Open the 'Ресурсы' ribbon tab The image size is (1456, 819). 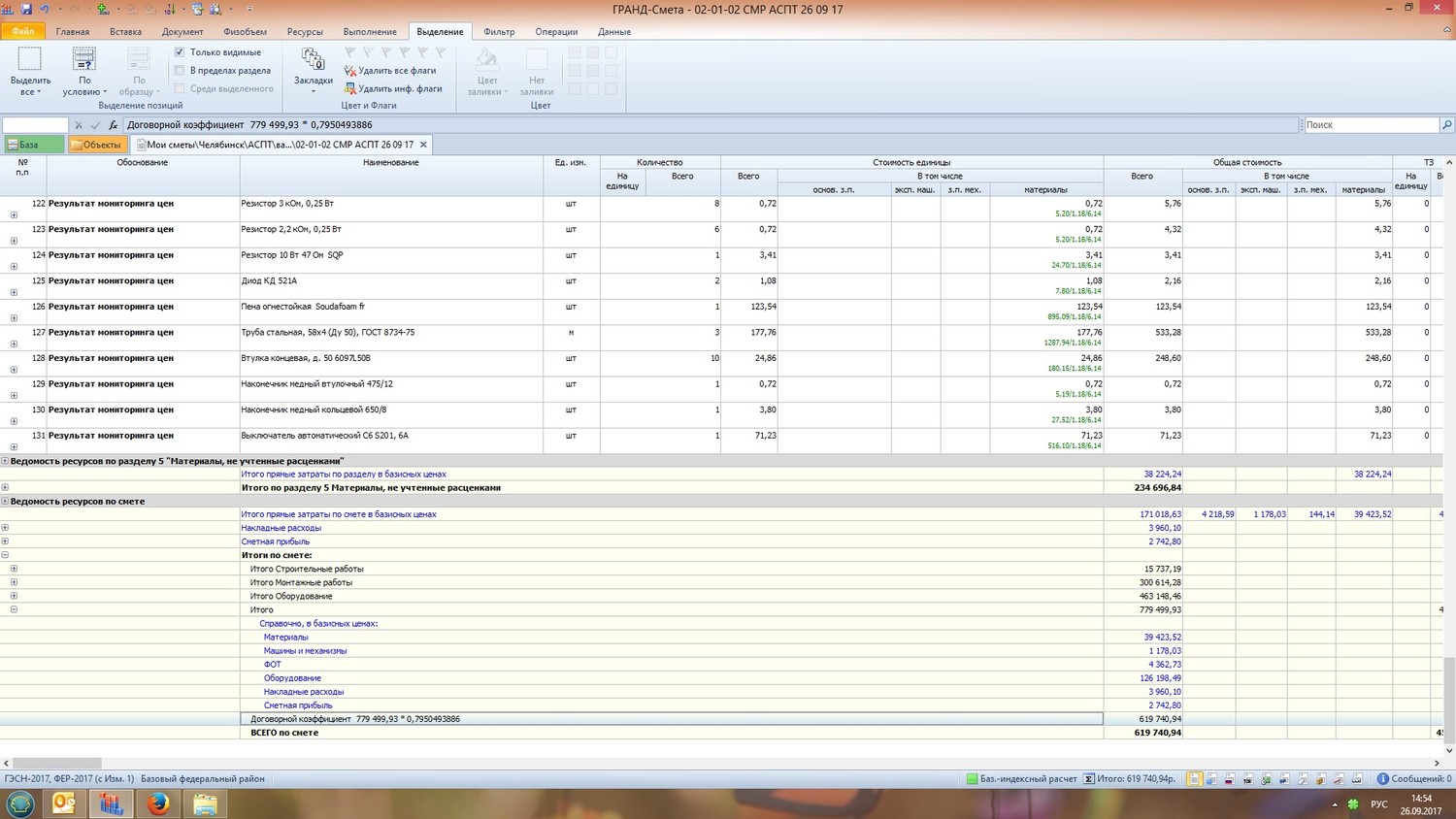(305, 32)
